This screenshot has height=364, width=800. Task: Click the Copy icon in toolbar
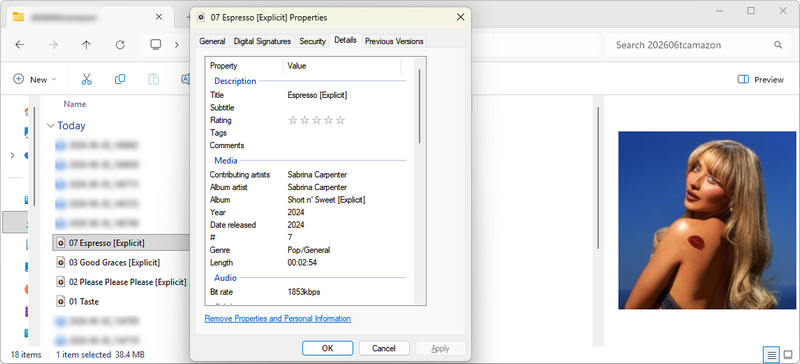tap(120, 79)
